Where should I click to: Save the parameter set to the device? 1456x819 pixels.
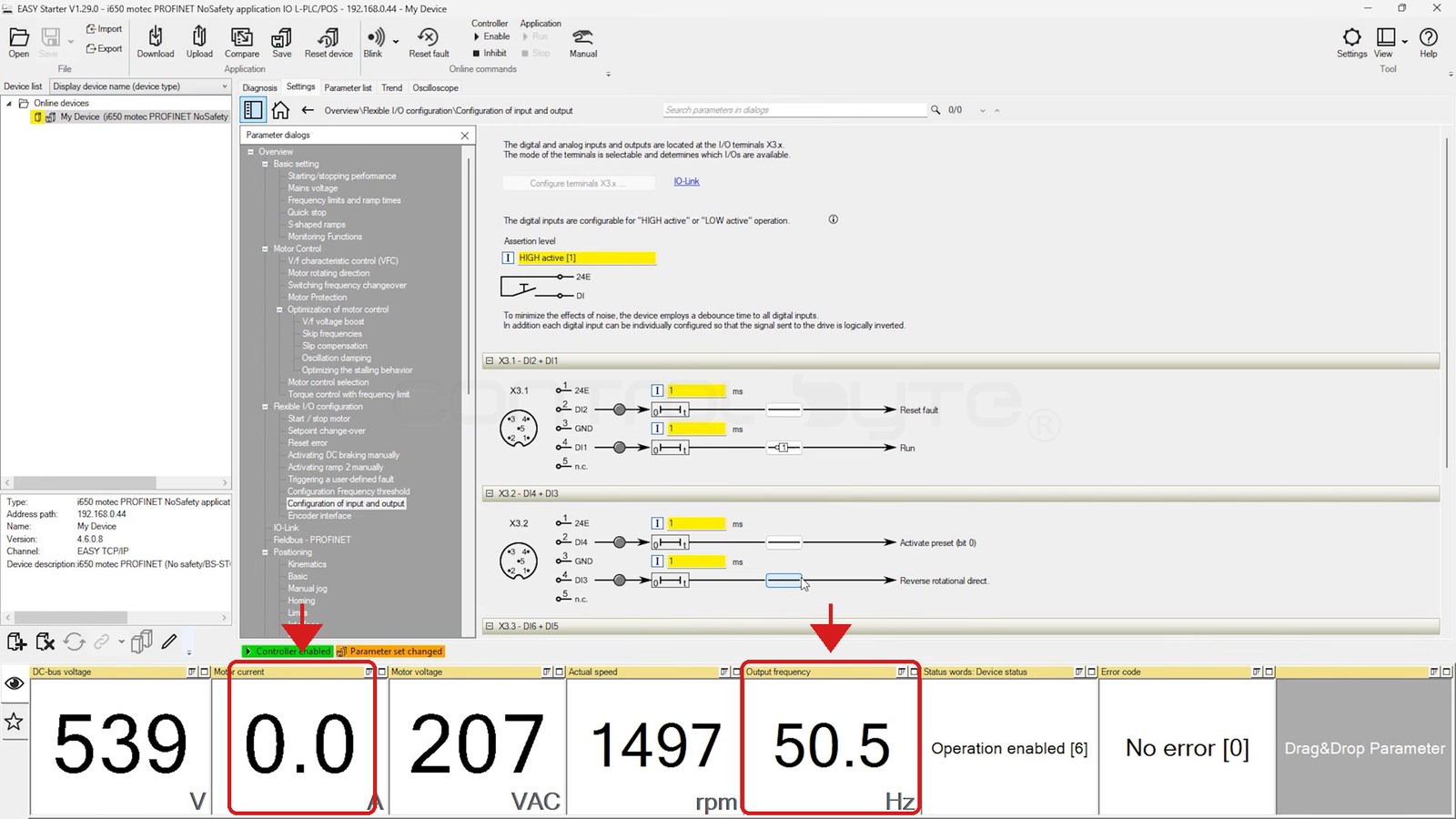click(282, 41)
